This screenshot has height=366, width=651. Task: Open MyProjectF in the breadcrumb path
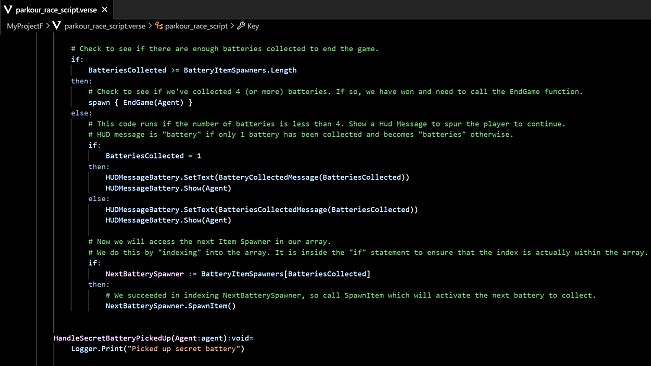pos(24,26)
